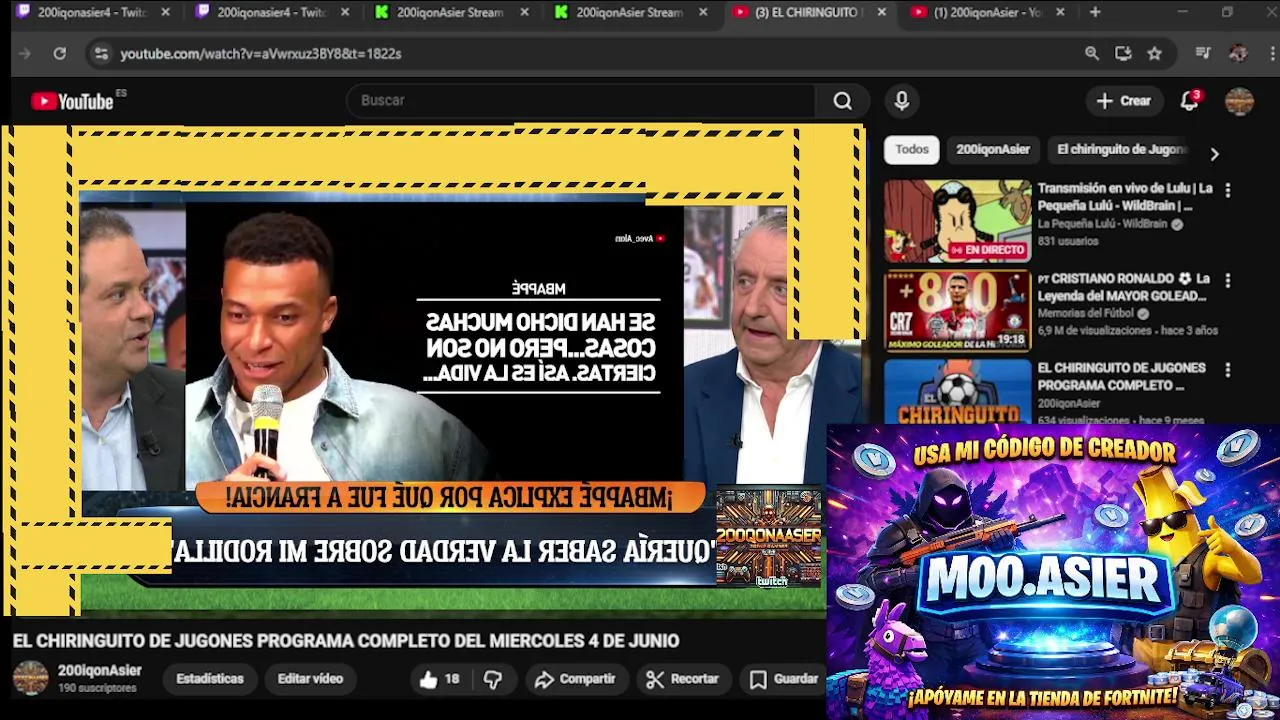Screen dimensions: 1280x720
Task: Open 200iqonAsier channel name link
Action: point(99,671)
